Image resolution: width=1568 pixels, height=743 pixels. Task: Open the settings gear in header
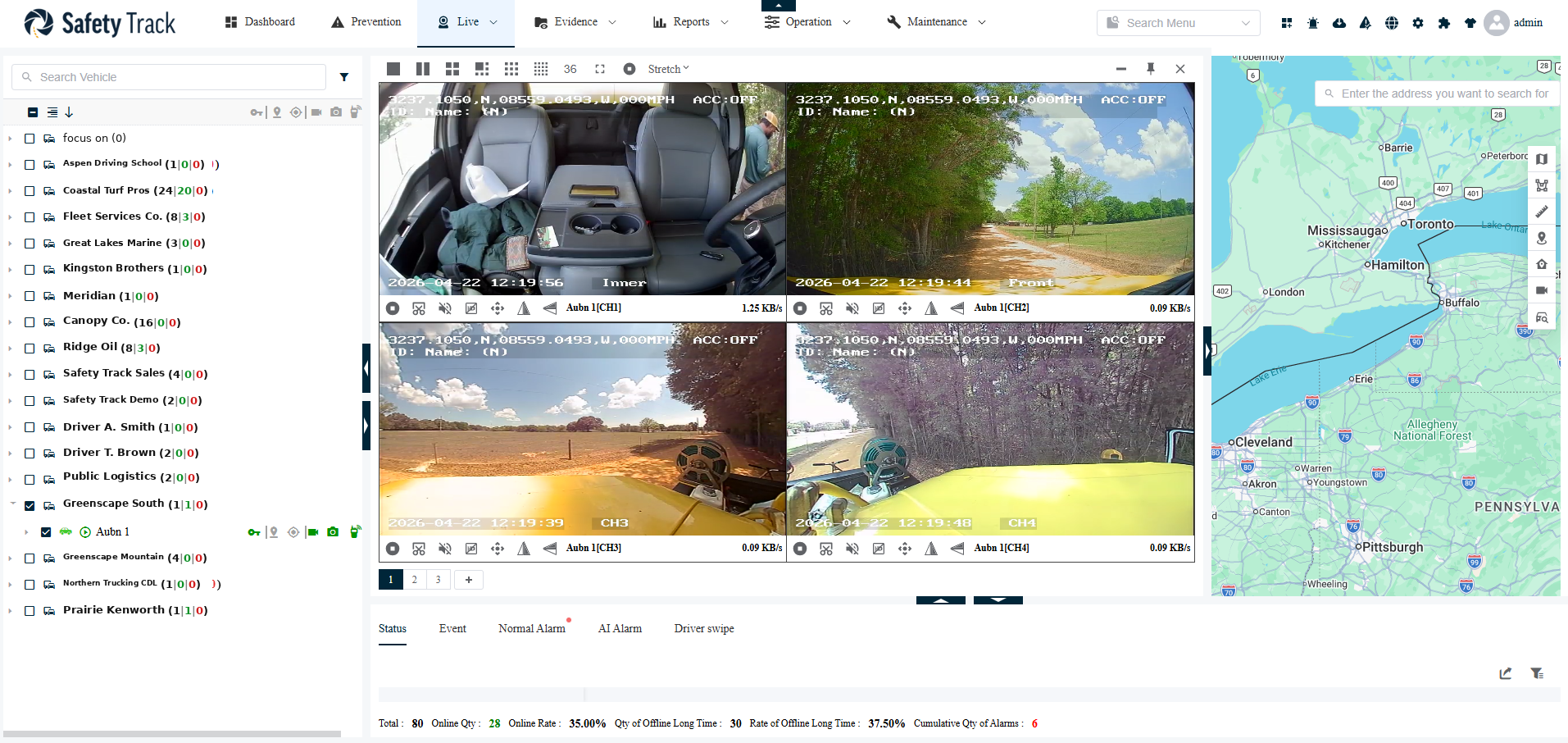click(1418, 23)
